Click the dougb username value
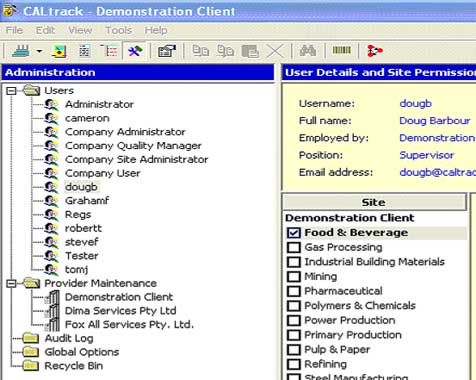This screenshot has width=476, height=380. 416,104
